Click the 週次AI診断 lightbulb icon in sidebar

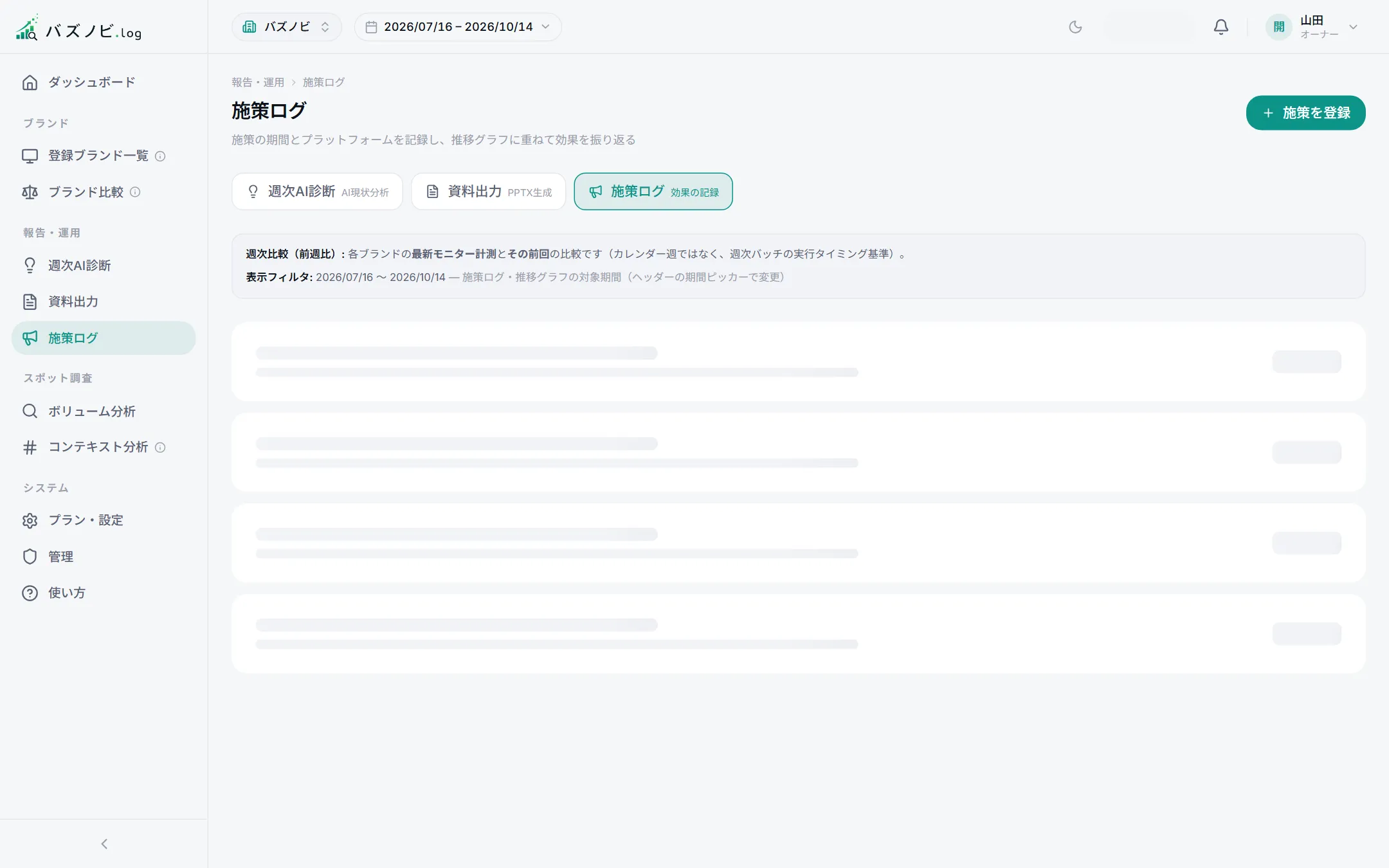point(30,266)
